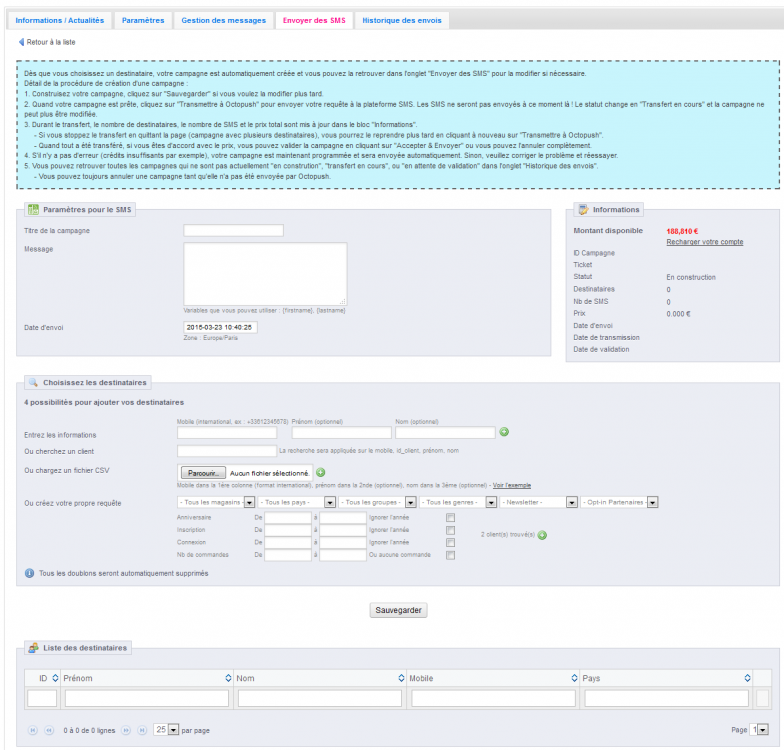Image resolution: width=784 pixels, height=750 pixels.
Task: Click the back arrow icon beside Retour à la liste
Action: (x=22, y=42)
